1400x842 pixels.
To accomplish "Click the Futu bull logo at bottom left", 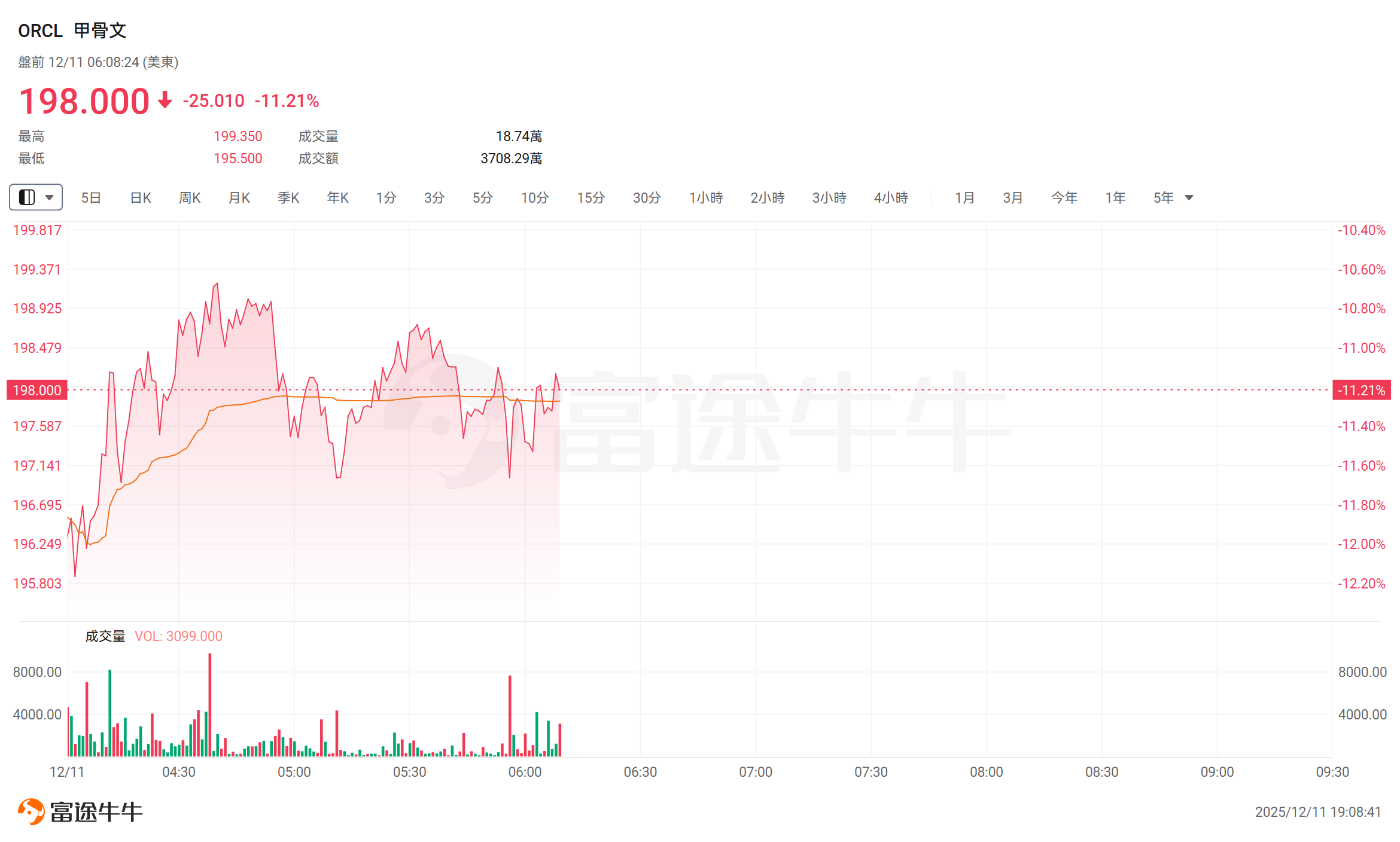I will point(31,812).
